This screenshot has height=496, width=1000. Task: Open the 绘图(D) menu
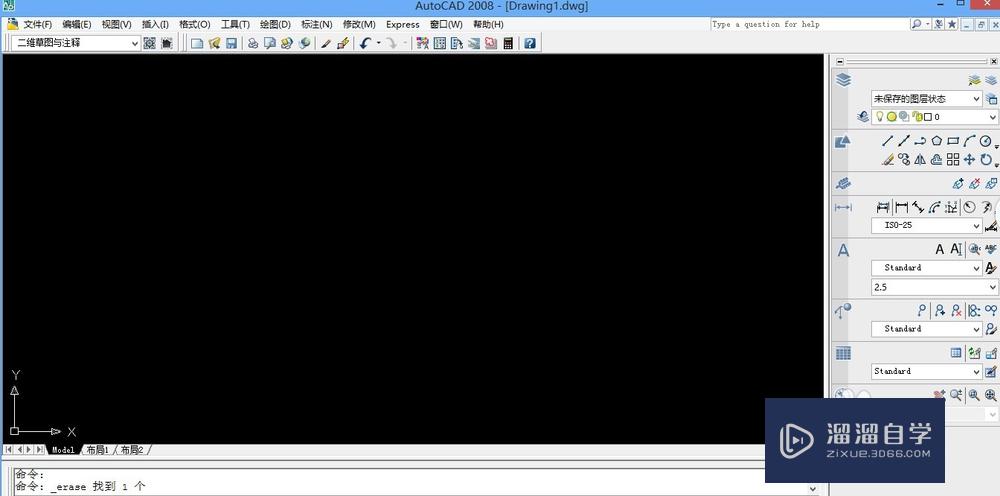click(275, 24)
